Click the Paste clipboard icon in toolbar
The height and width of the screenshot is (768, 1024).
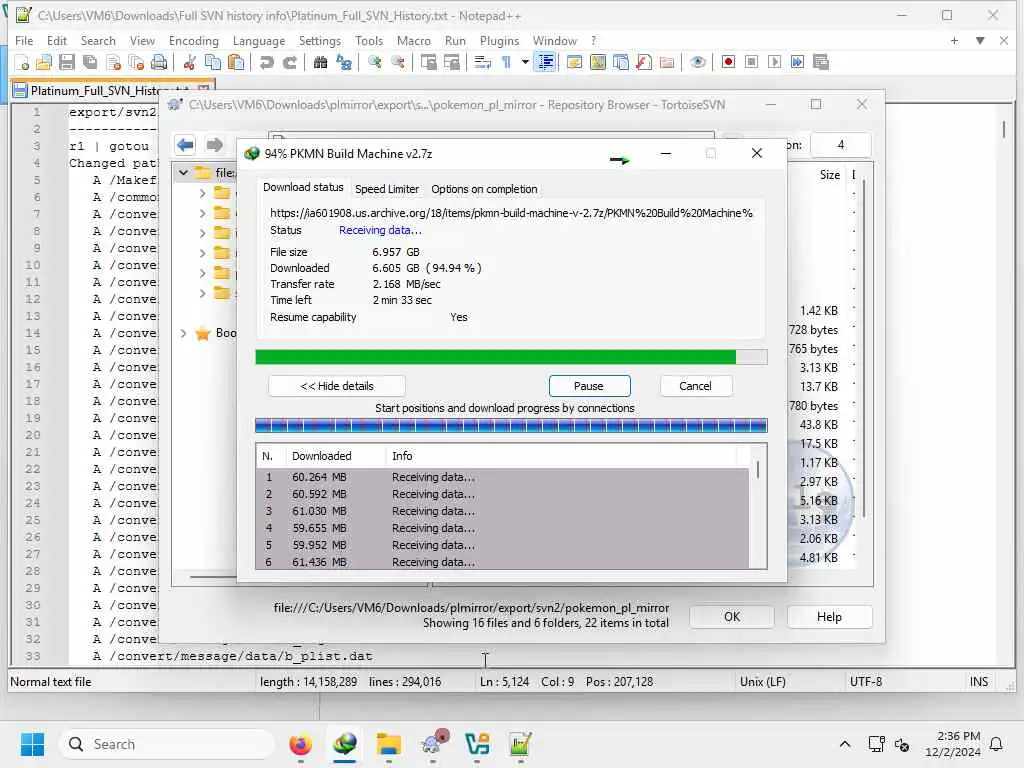click(x=236, y=63)
